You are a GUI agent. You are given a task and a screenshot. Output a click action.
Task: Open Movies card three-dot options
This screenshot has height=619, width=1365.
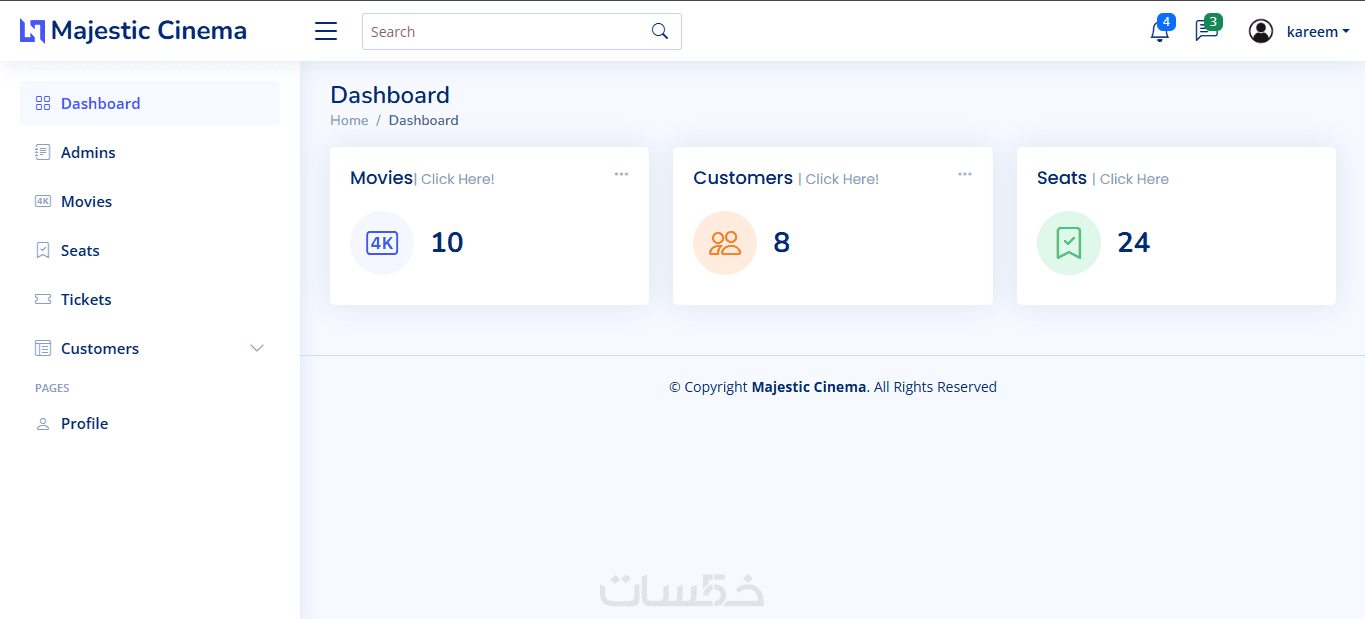pyautogui.click(x=621, y=174)
